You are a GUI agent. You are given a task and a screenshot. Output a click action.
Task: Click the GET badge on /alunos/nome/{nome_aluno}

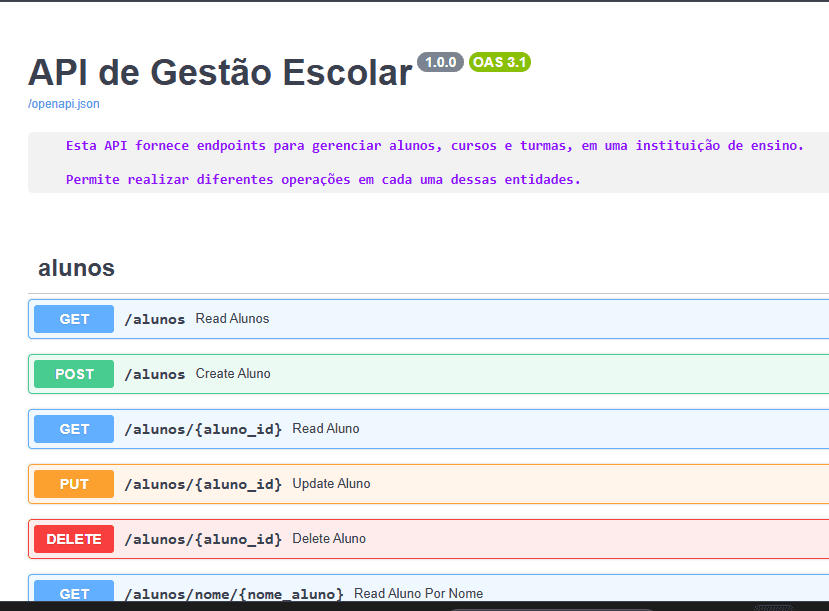point(73,593)
